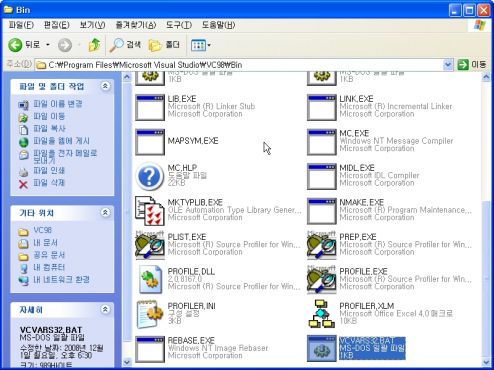494x370 pixels.
Task: Select the PREP.EXE profiler icon
Action: pyautogui.click(x=322, y=245)
